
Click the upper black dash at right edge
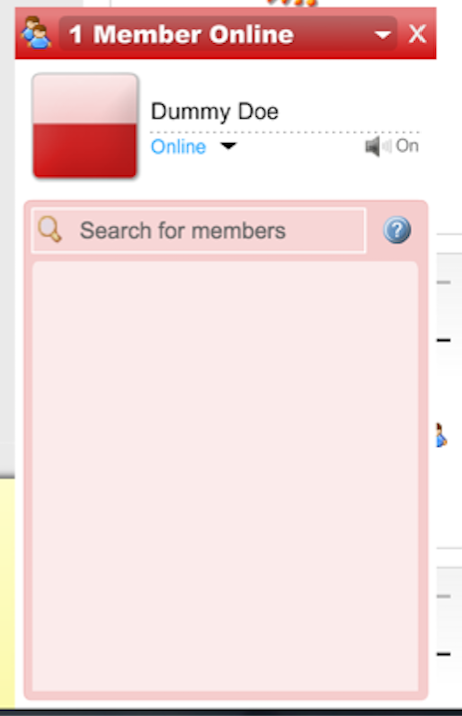pyautogui.click(x=444, y=340)
